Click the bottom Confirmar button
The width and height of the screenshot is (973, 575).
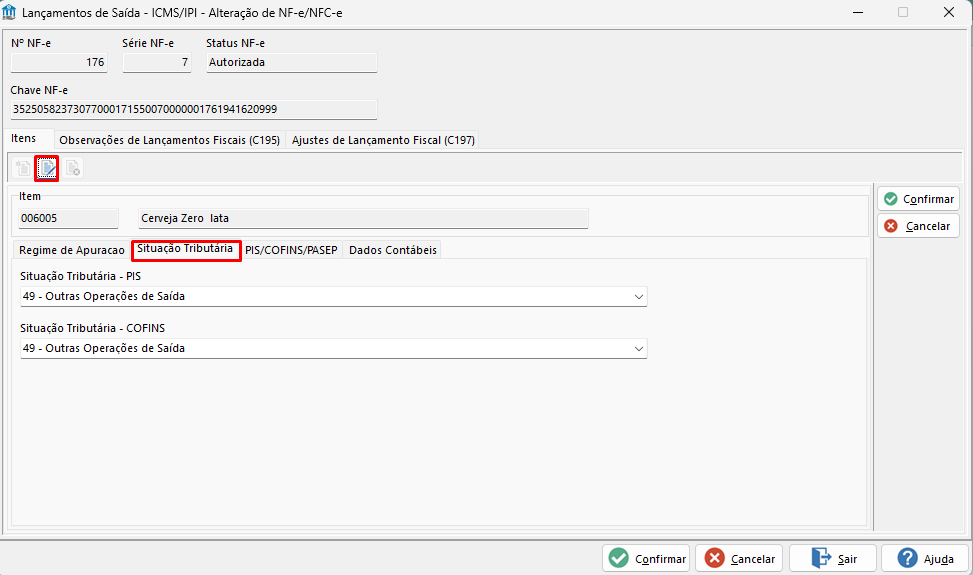point(646,558)
